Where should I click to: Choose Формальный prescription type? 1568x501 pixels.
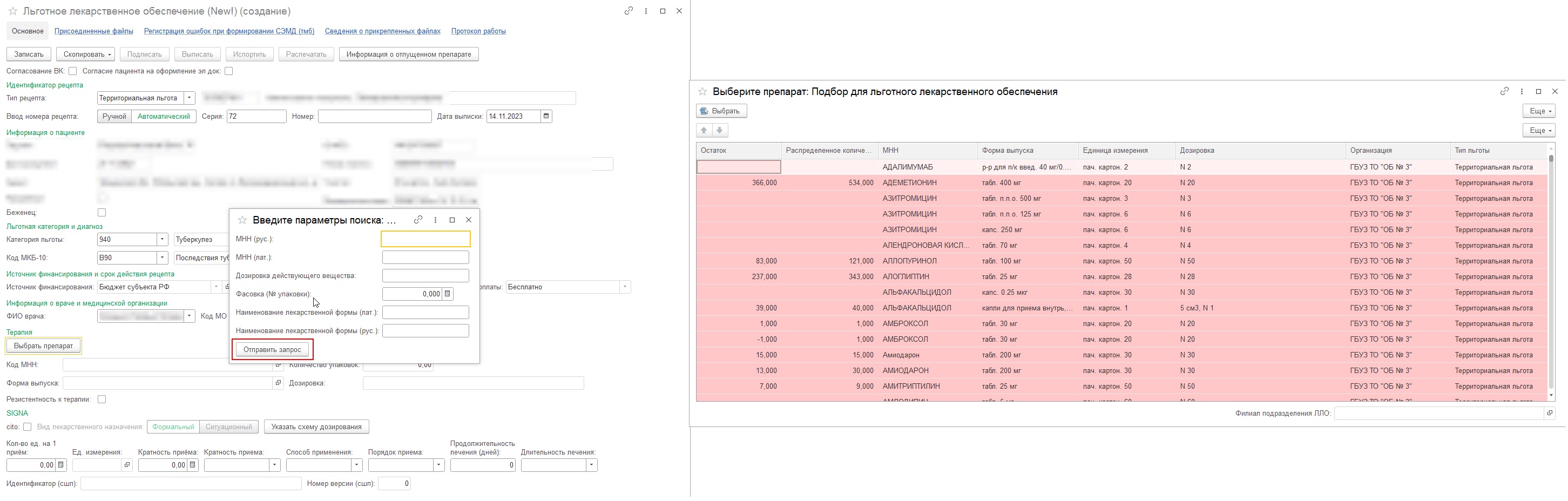(x=173, y=426)
